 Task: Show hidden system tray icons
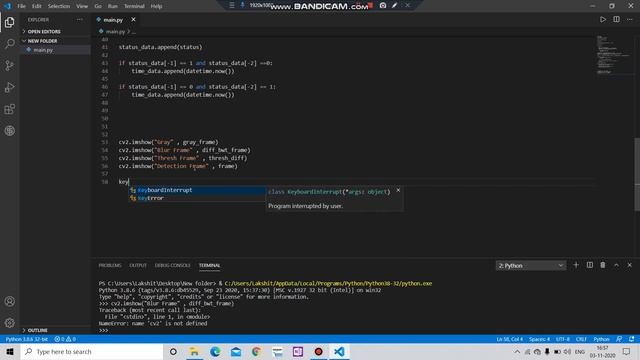(x=517, y=351)
